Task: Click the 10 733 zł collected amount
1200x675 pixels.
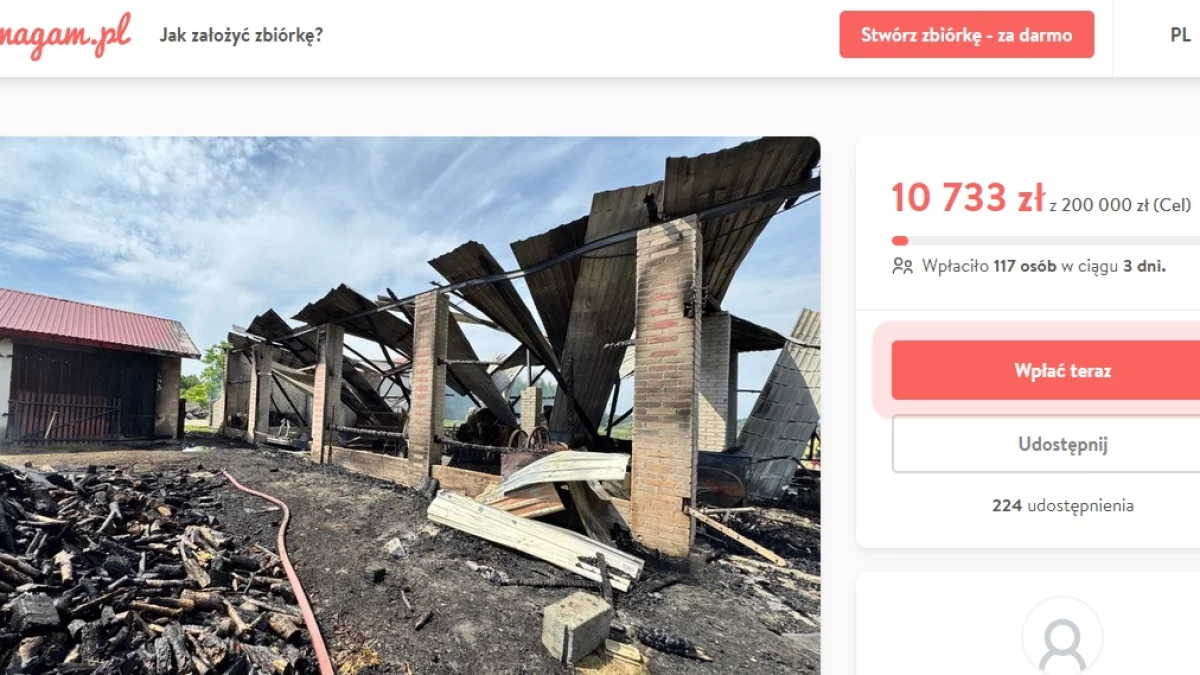Action: [x=968, y=198]
